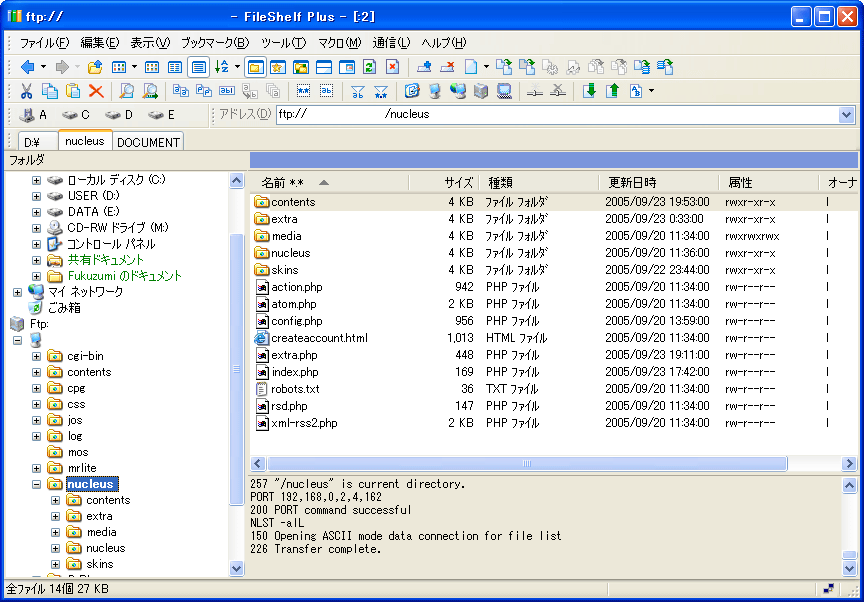Open the 通信(L) menu
864x602 pixels.
(391, 42)
